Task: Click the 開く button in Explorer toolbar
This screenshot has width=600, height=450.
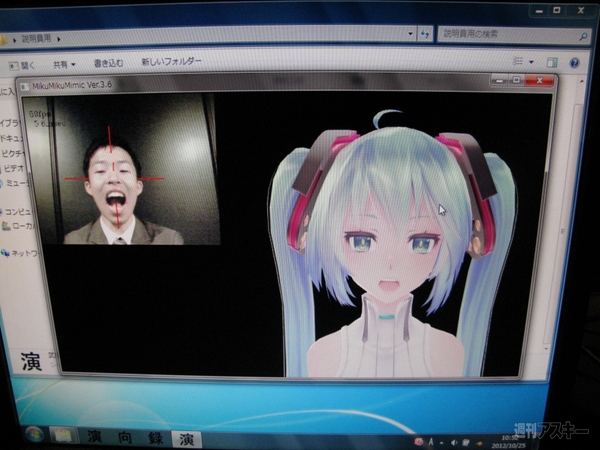Action: point(22,66)
